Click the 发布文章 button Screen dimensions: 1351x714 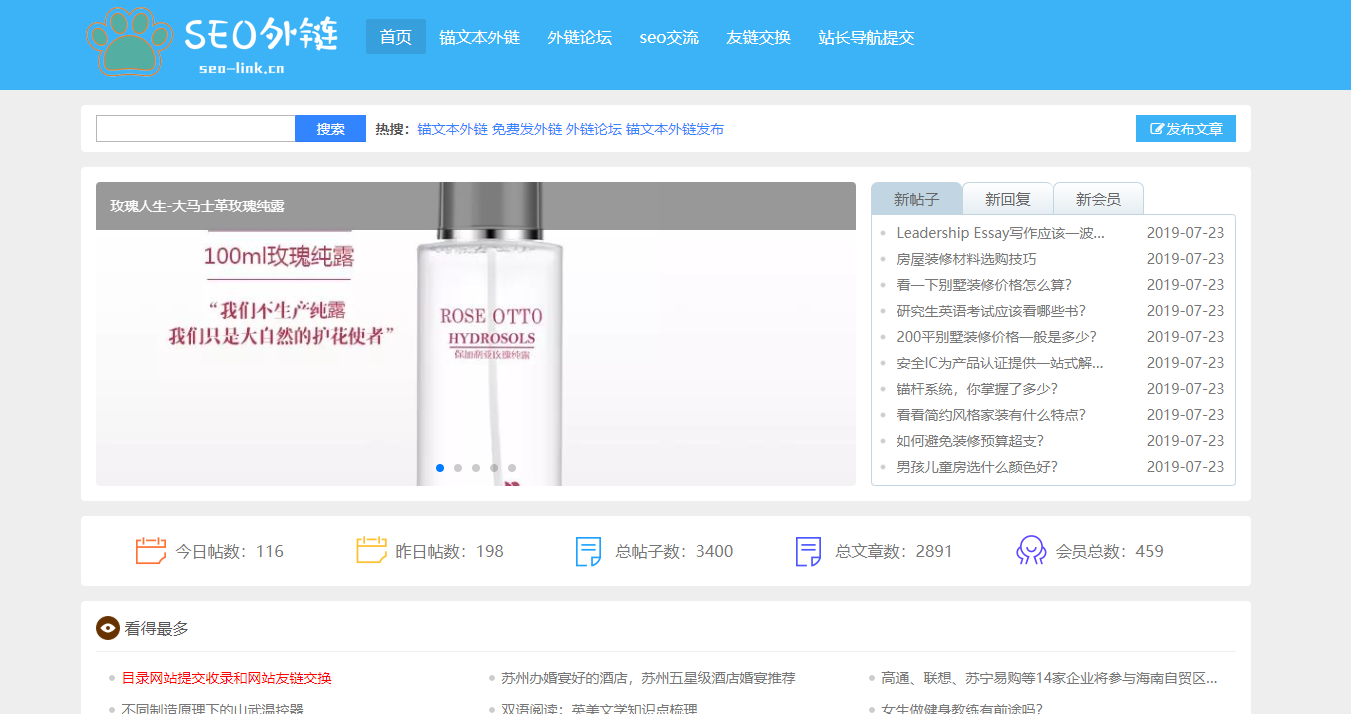(x=1186, y=129)
